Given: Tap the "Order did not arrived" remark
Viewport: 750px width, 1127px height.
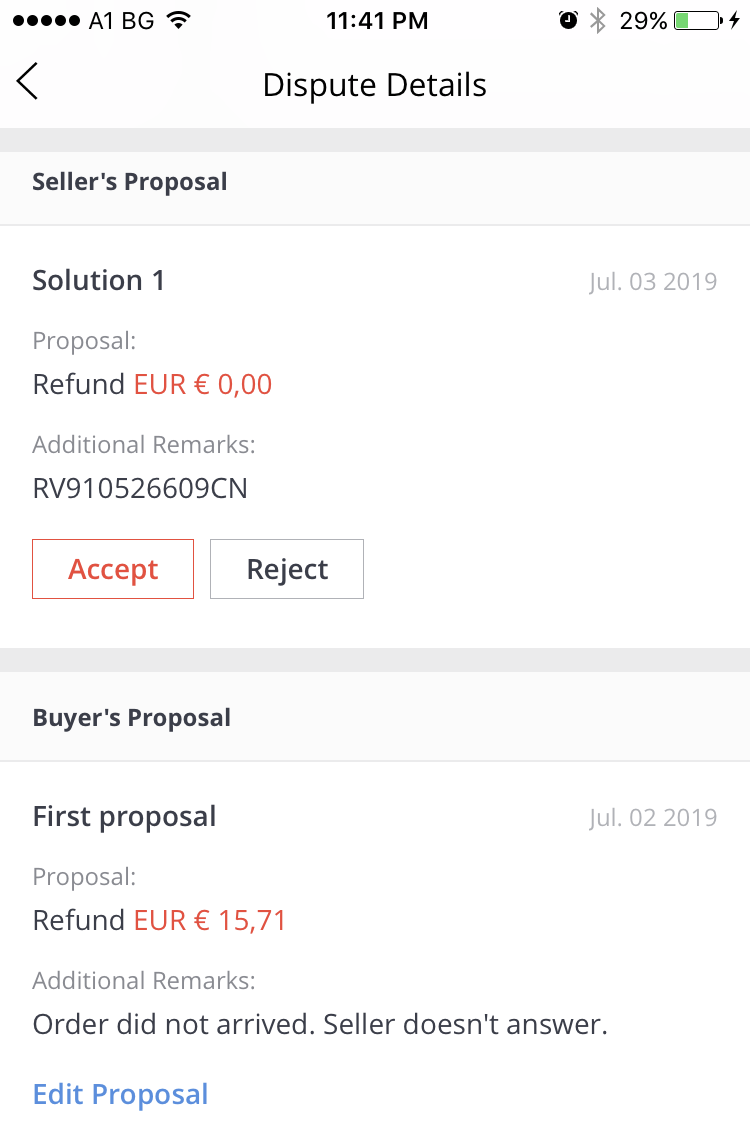Looking at the screenshot, I should [320, 1024].
